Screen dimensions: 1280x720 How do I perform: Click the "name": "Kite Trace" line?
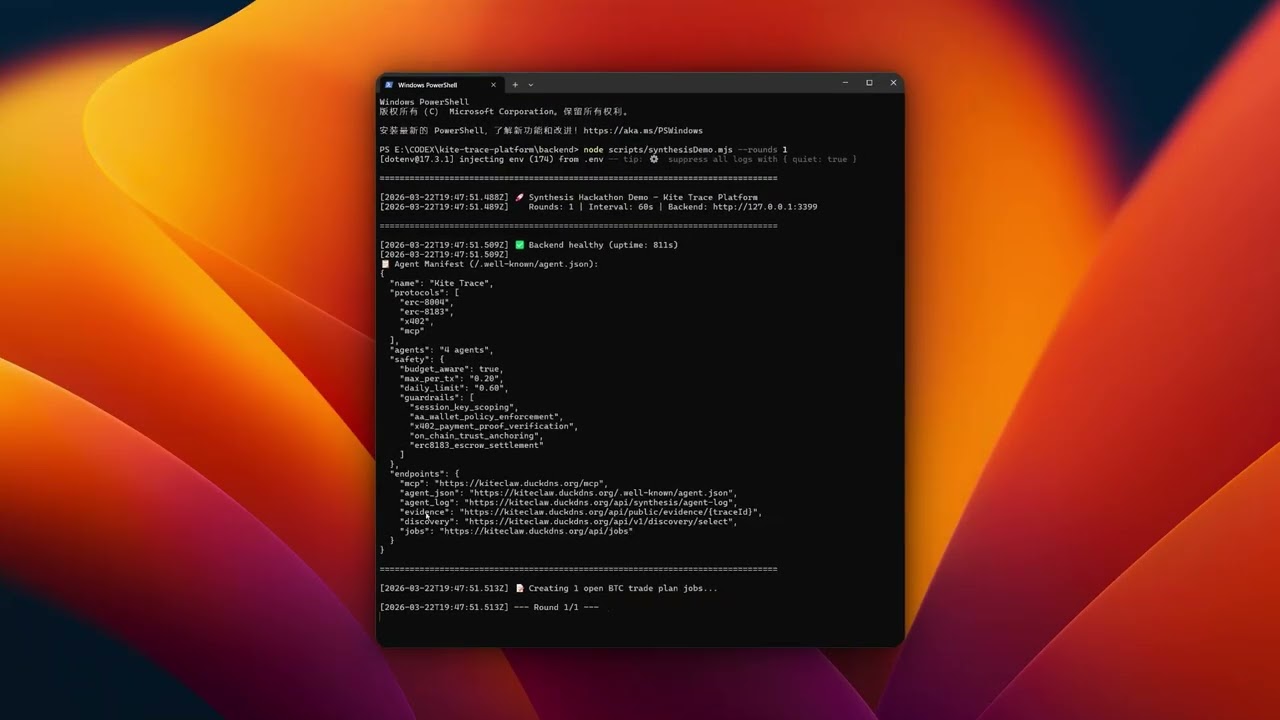(x=441, y=283)
